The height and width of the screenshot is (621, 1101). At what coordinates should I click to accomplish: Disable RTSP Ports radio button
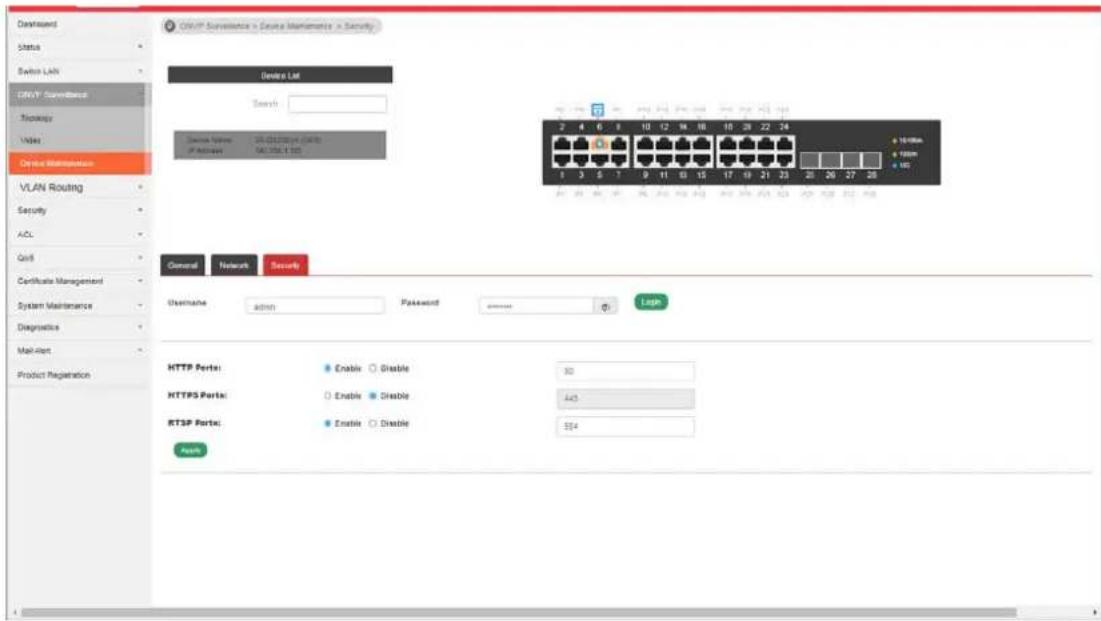[x=373, y=424]
